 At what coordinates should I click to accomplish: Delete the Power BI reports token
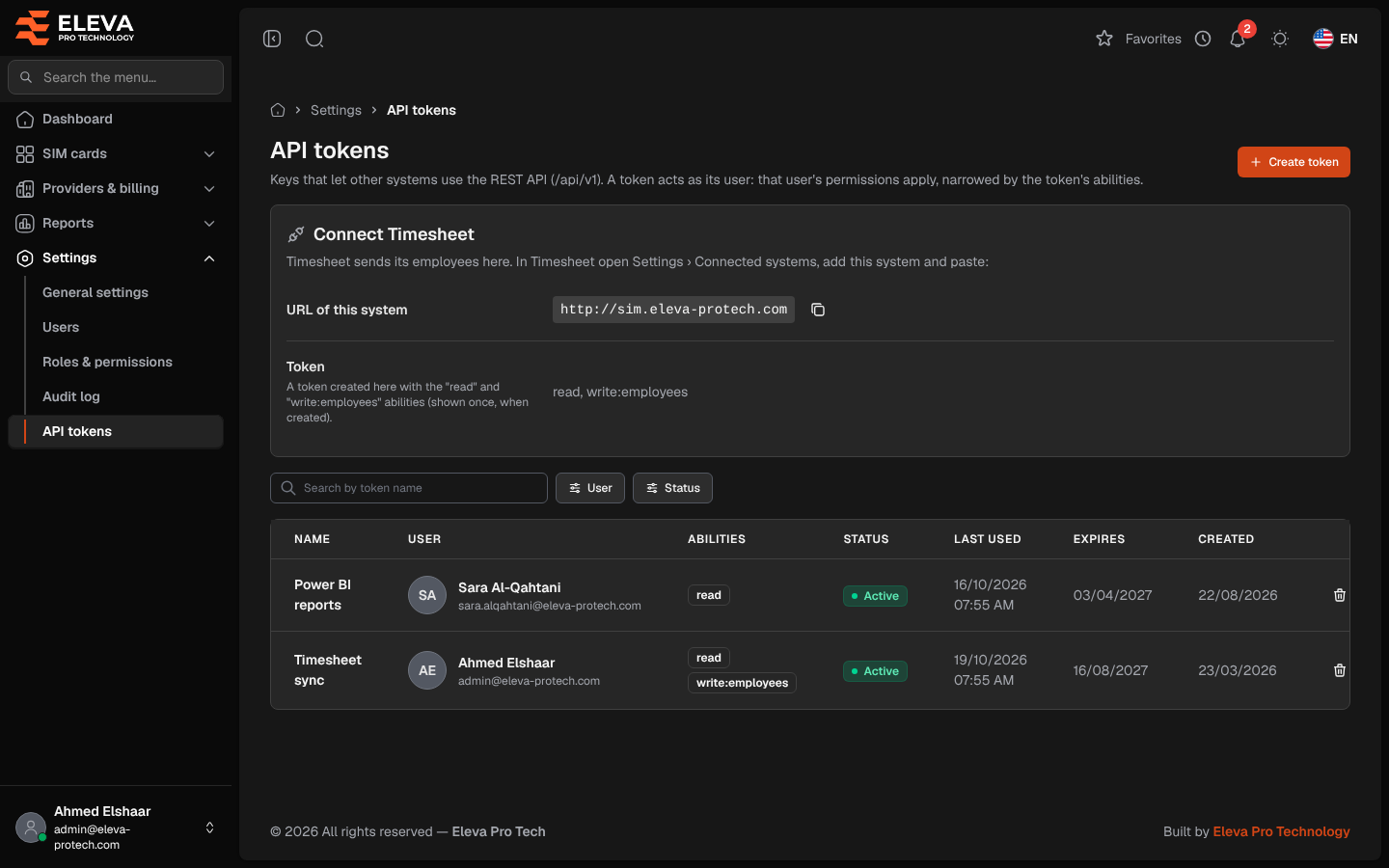click(x=1340, y=595)
